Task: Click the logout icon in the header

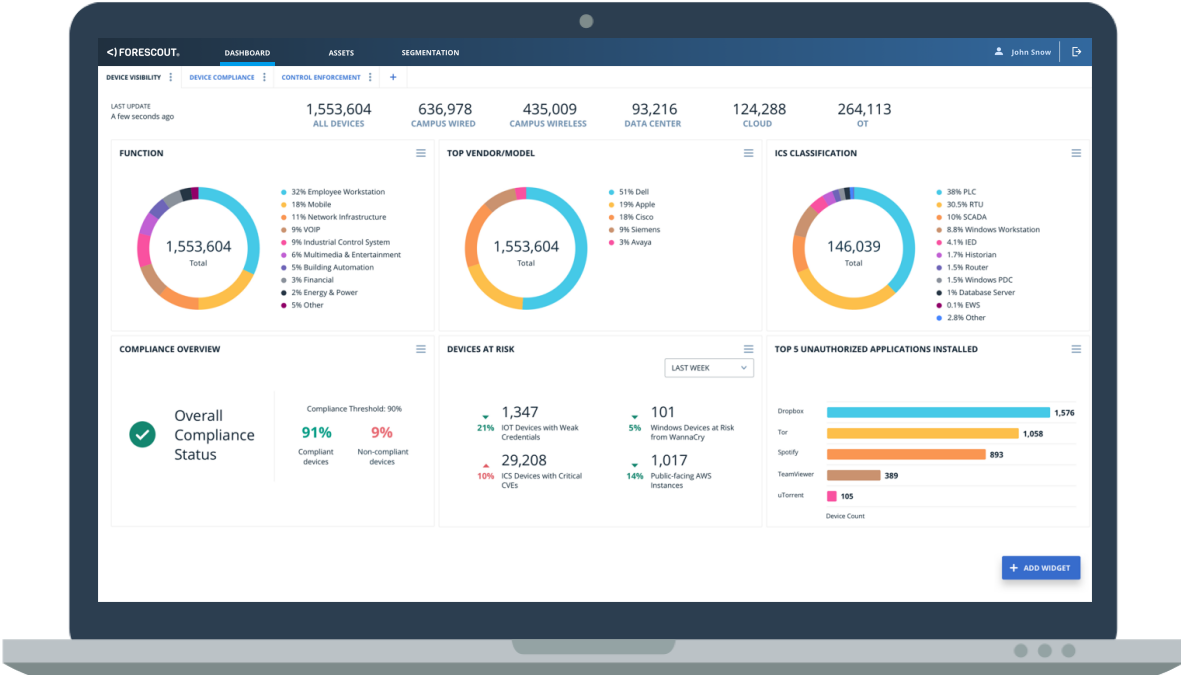Action: (1076, 52)
